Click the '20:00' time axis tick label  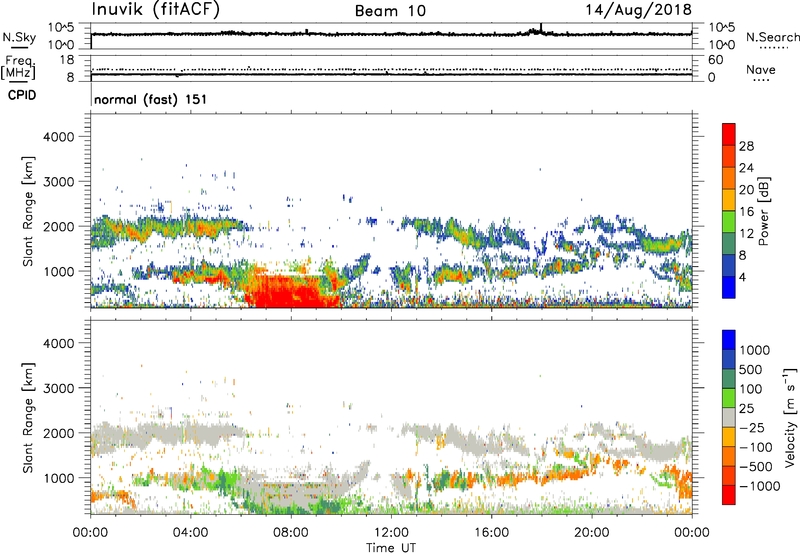tap(592, 533)
